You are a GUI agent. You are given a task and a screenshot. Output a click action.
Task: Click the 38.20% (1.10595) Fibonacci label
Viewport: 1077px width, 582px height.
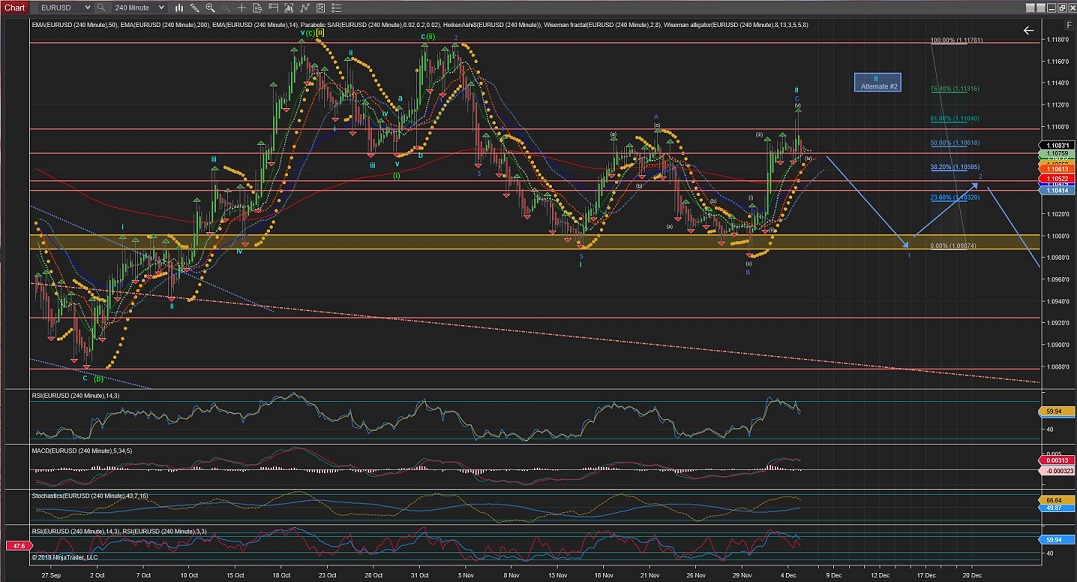[955, 167]
